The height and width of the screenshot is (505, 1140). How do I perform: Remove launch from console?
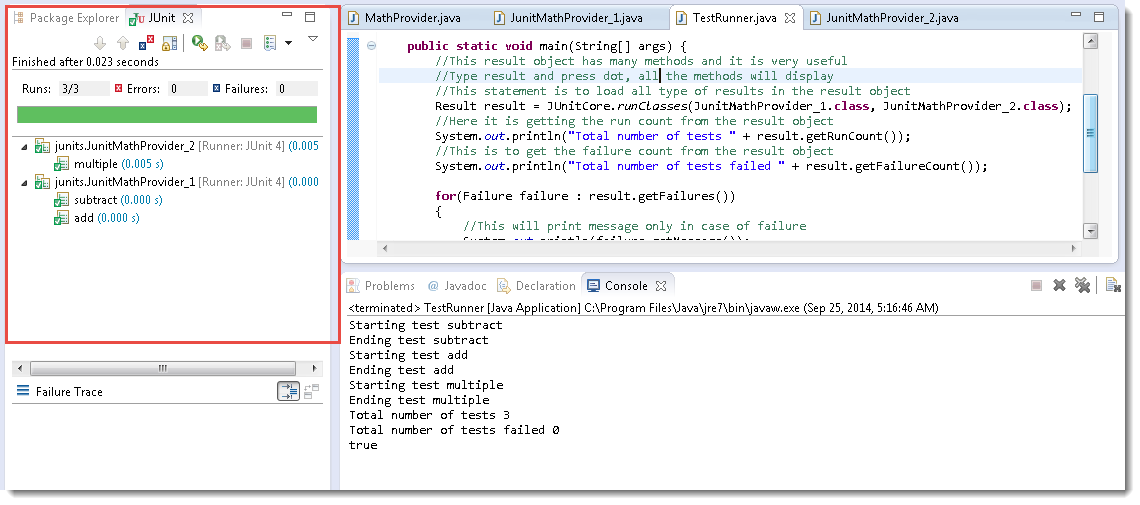coord(1059,286)
